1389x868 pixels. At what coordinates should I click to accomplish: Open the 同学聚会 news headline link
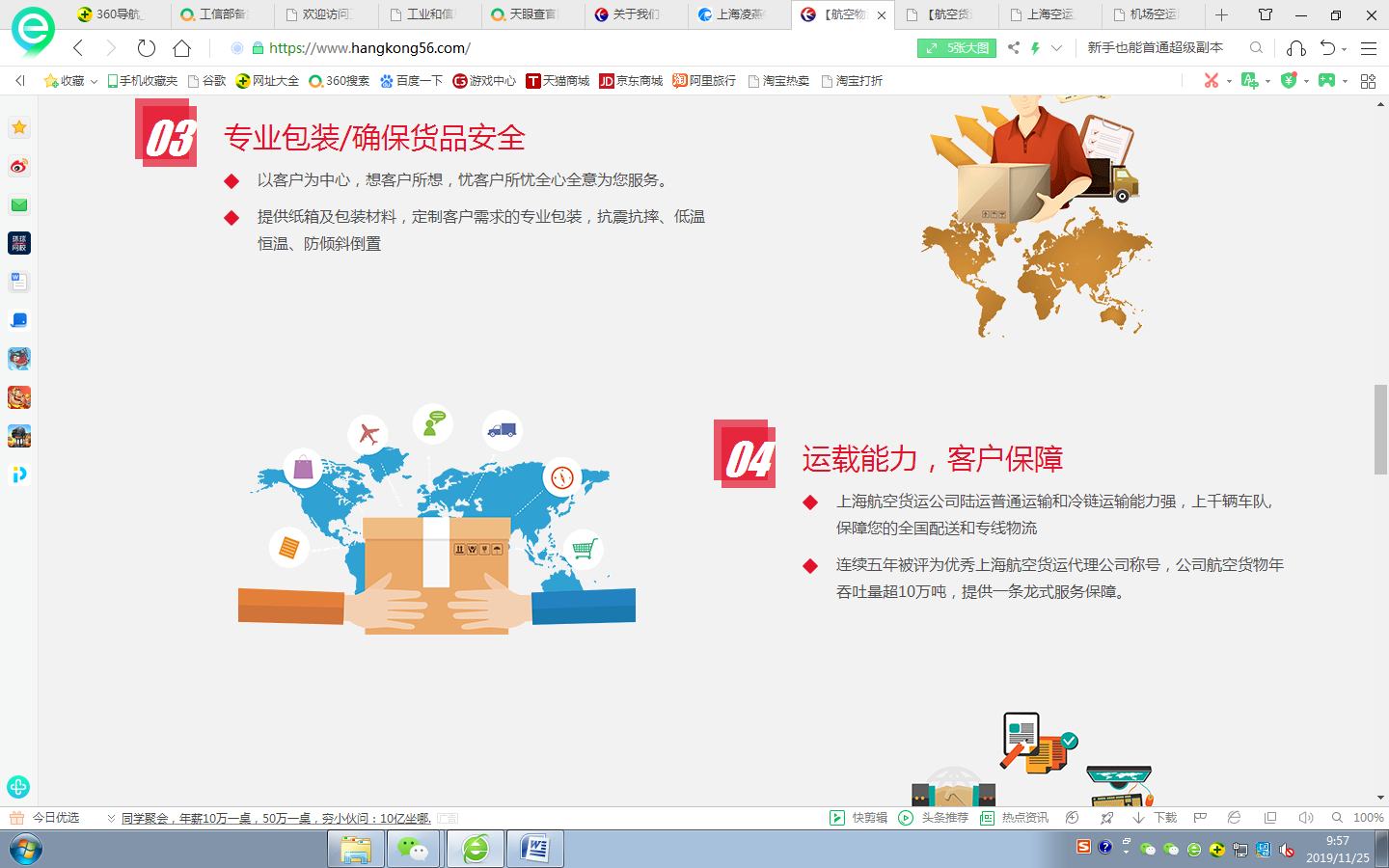[x=276, y=818]
